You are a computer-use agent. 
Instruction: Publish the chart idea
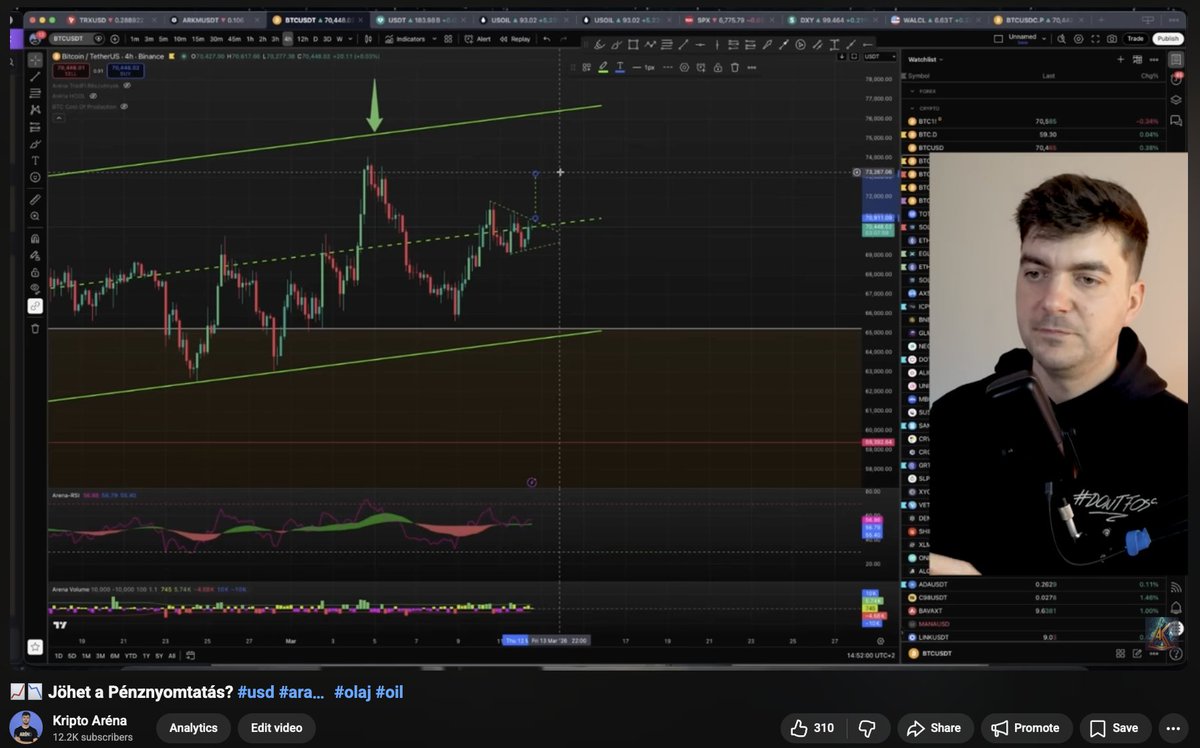coord(1167,38)
